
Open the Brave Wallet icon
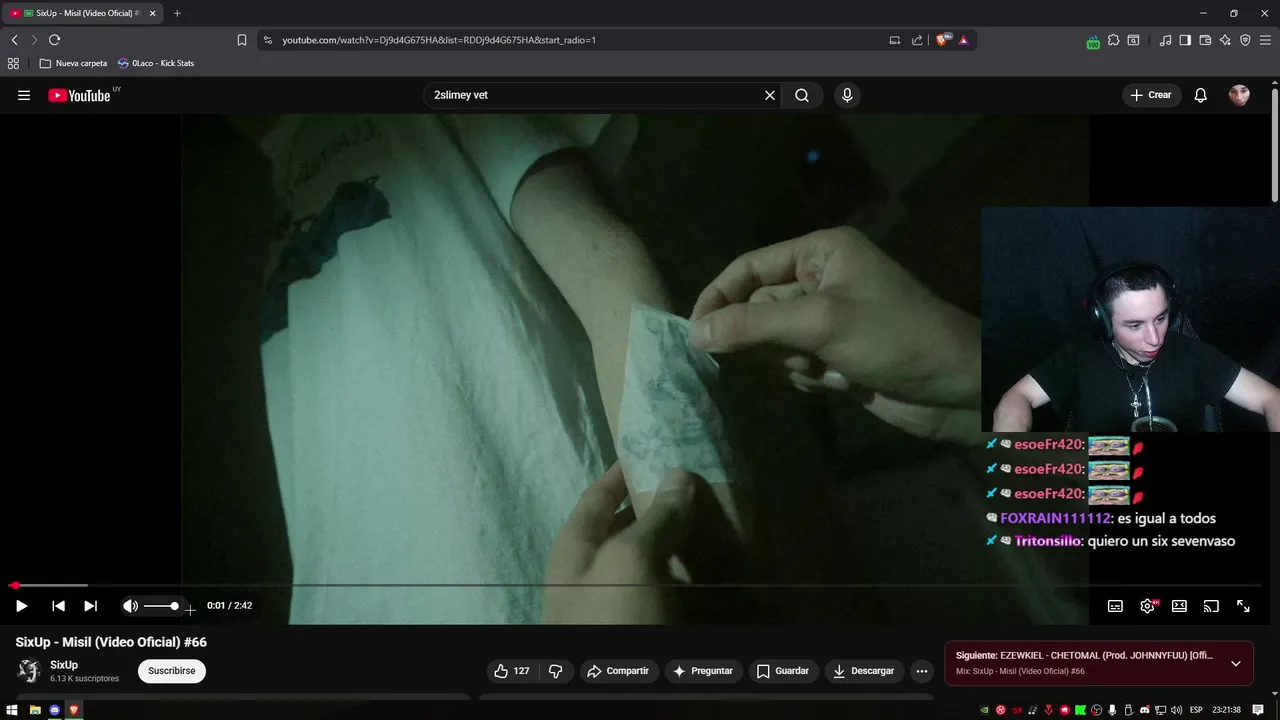1205,40
